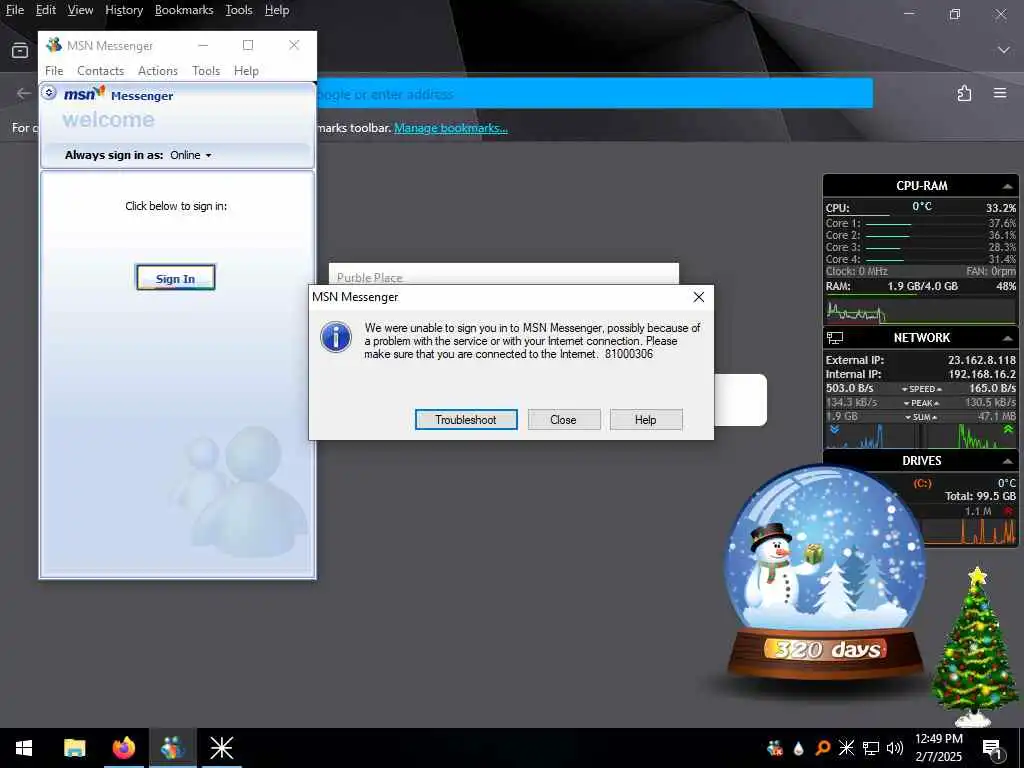Screen dimensions: 1024x768
Task: Click the monitor icon in NETWORK widget header
Action: (835, 338)
